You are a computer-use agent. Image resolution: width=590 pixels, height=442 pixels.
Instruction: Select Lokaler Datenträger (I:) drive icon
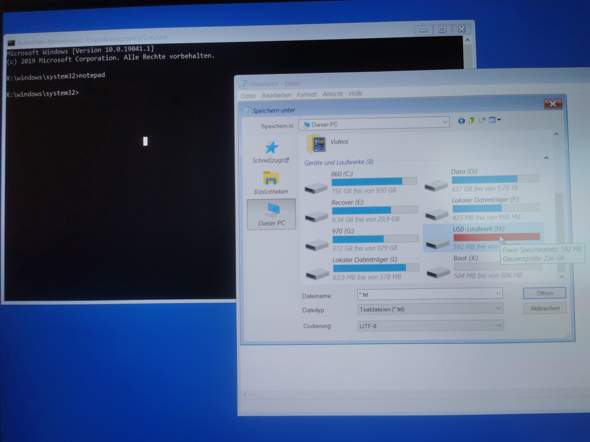click(x=317, y=273)
